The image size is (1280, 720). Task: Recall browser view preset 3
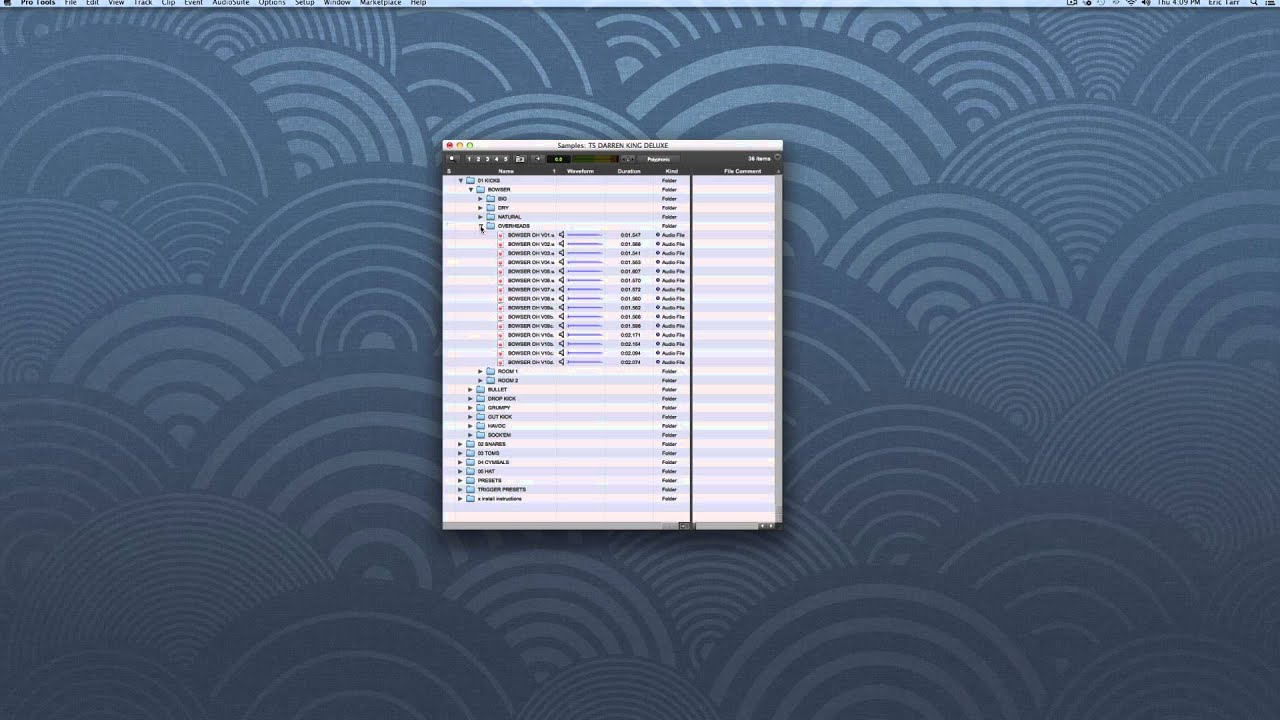point(487,159)
